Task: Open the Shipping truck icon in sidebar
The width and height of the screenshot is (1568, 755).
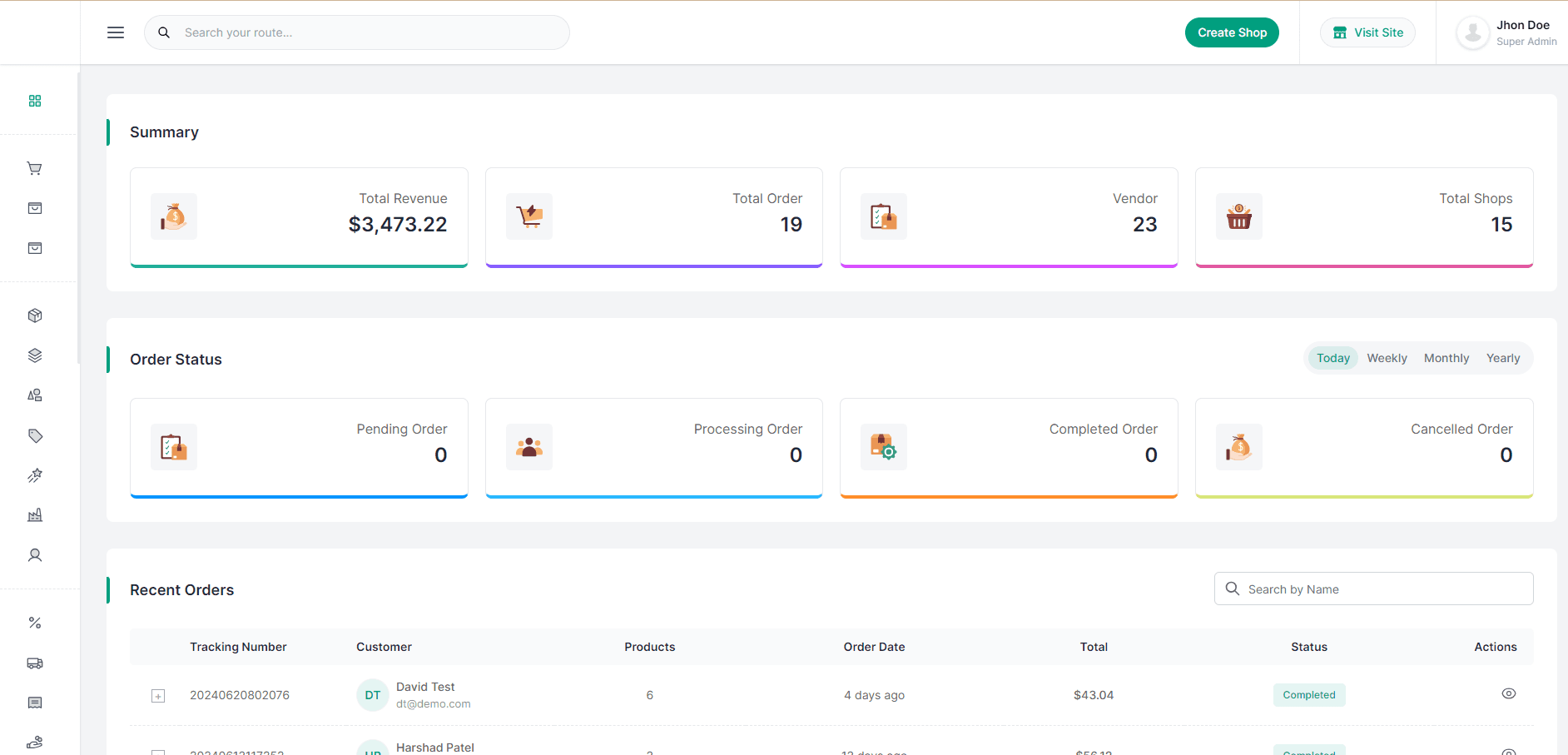Action: tap(35, 663)
